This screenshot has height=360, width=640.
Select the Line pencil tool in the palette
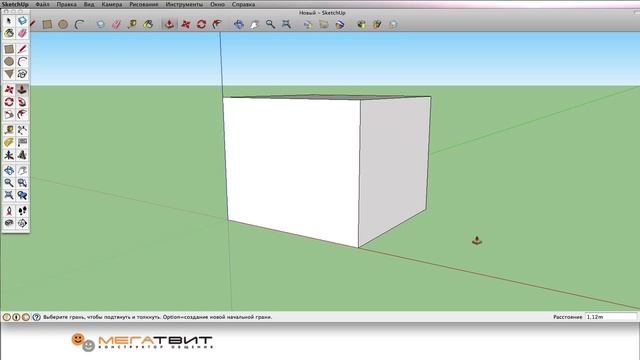click(22, 49)
